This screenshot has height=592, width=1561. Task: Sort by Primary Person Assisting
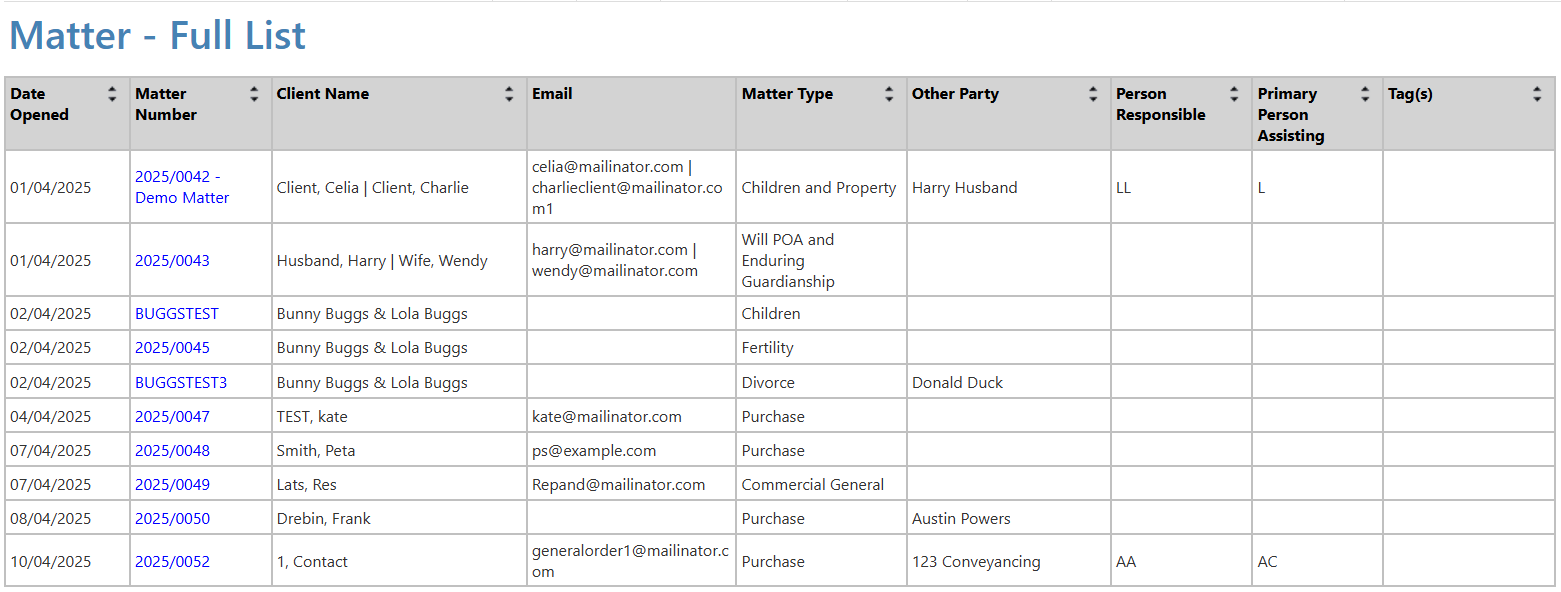1365,94
